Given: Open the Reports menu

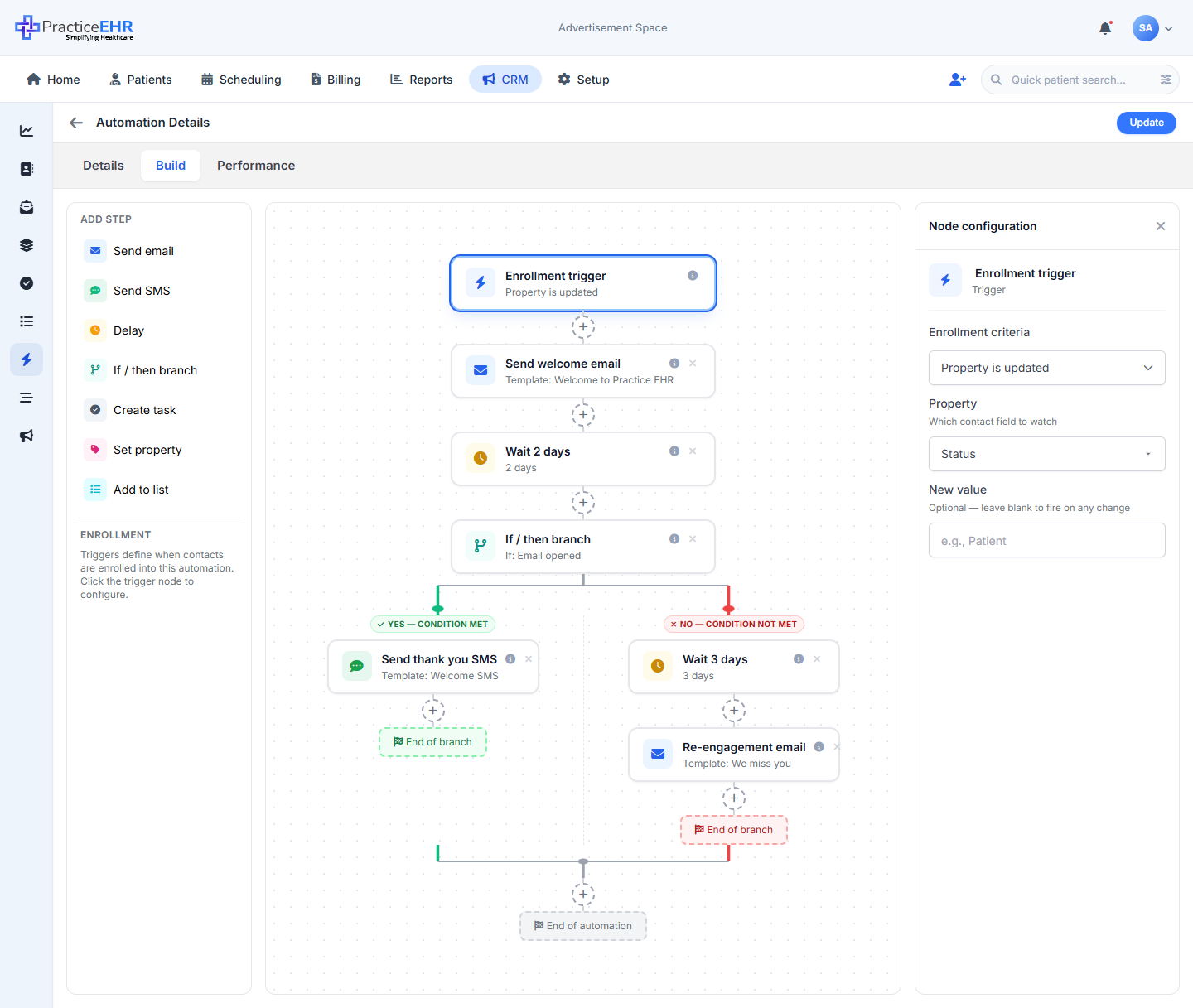Looking at the screenshot, I should 421,80.
